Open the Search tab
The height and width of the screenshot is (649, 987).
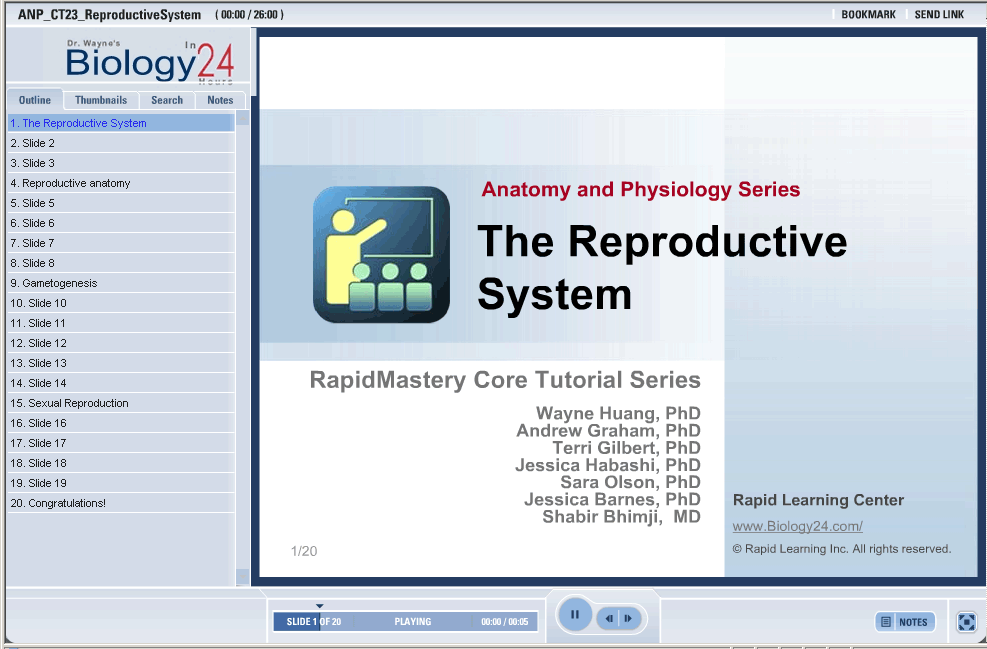click(167, 100)
